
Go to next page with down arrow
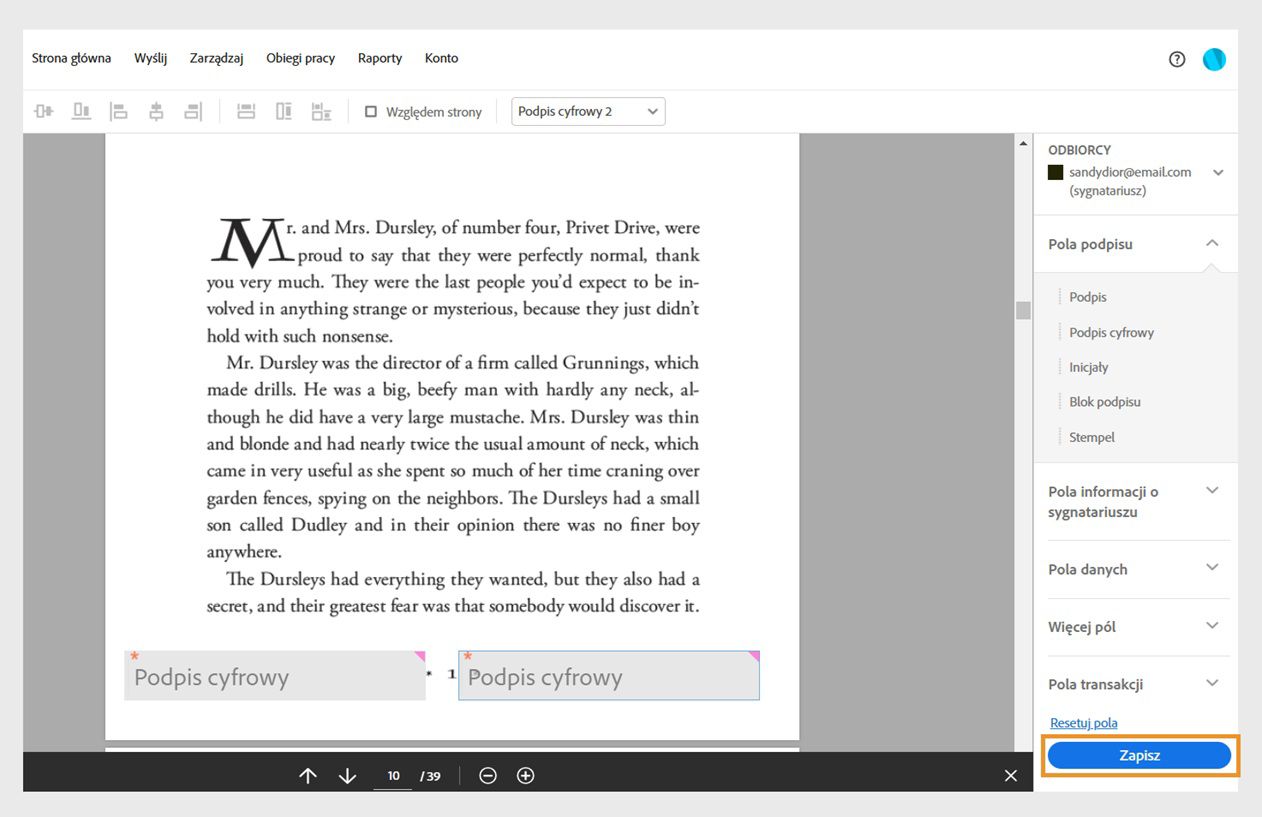[347, 776]
